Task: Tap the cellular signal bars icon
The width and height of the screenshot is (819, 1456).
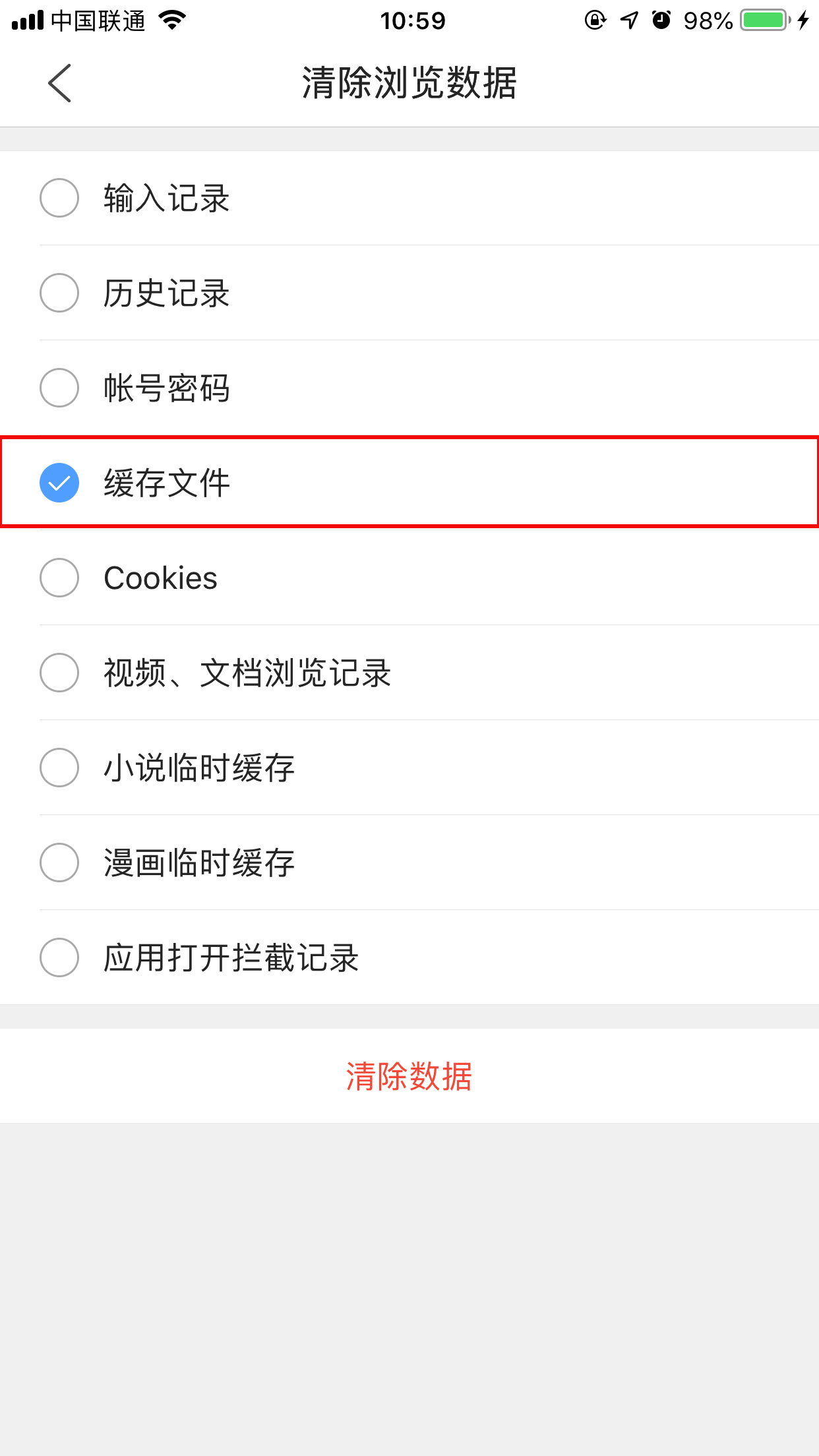Action: pyautogui.click(x=27, y=20)
